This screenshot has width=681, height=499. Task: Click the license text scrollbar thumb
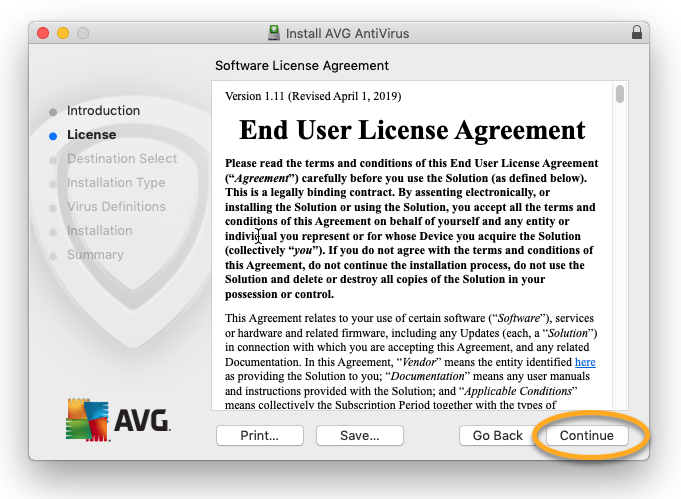[620, 94]
